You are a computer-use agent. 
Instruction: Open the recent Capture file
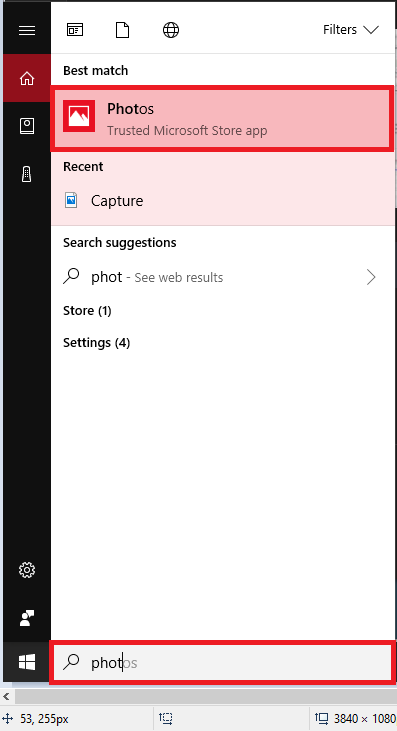tap(222, 201)
